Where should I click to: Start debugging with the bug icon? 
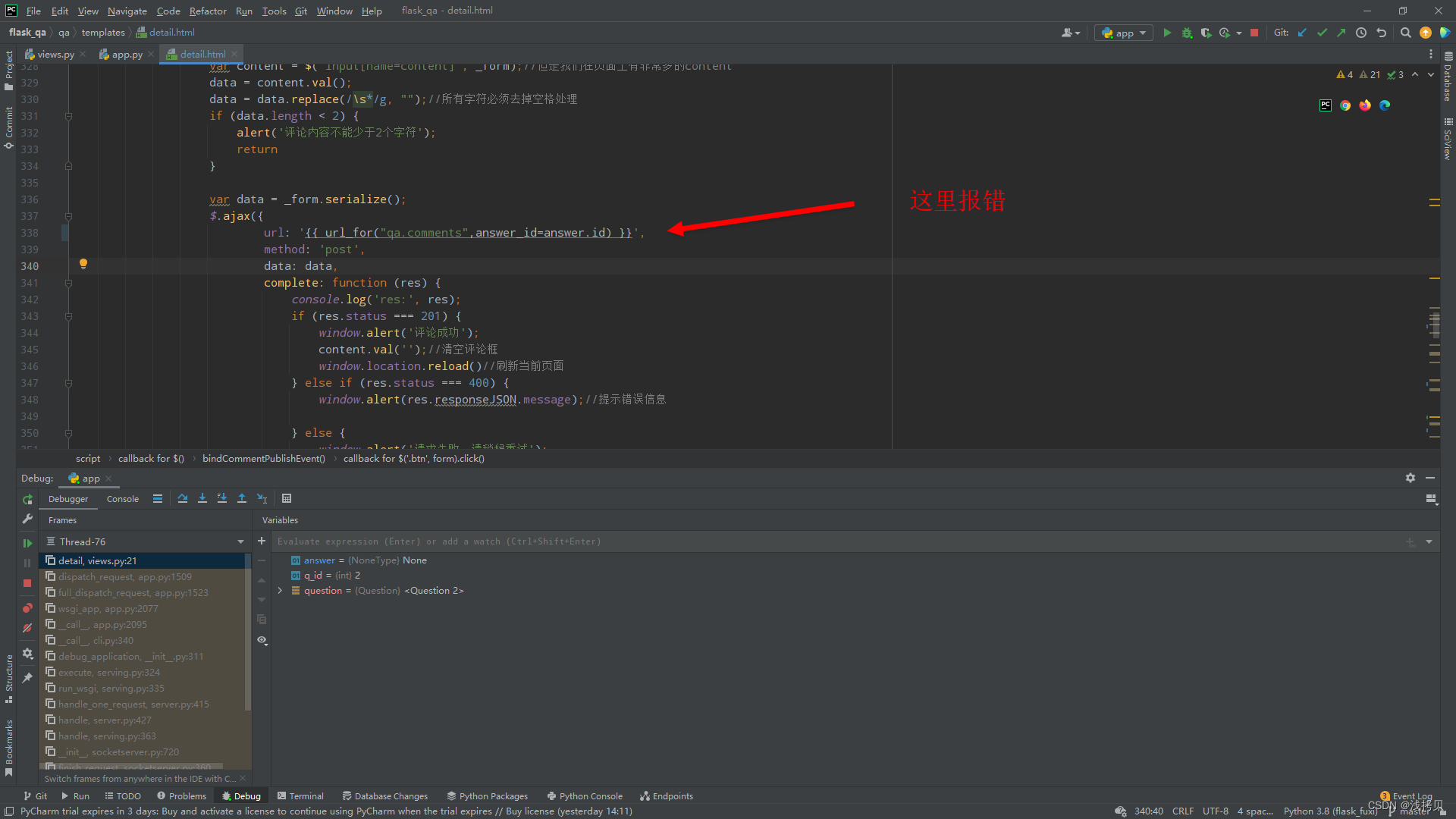coord(1187,33)
